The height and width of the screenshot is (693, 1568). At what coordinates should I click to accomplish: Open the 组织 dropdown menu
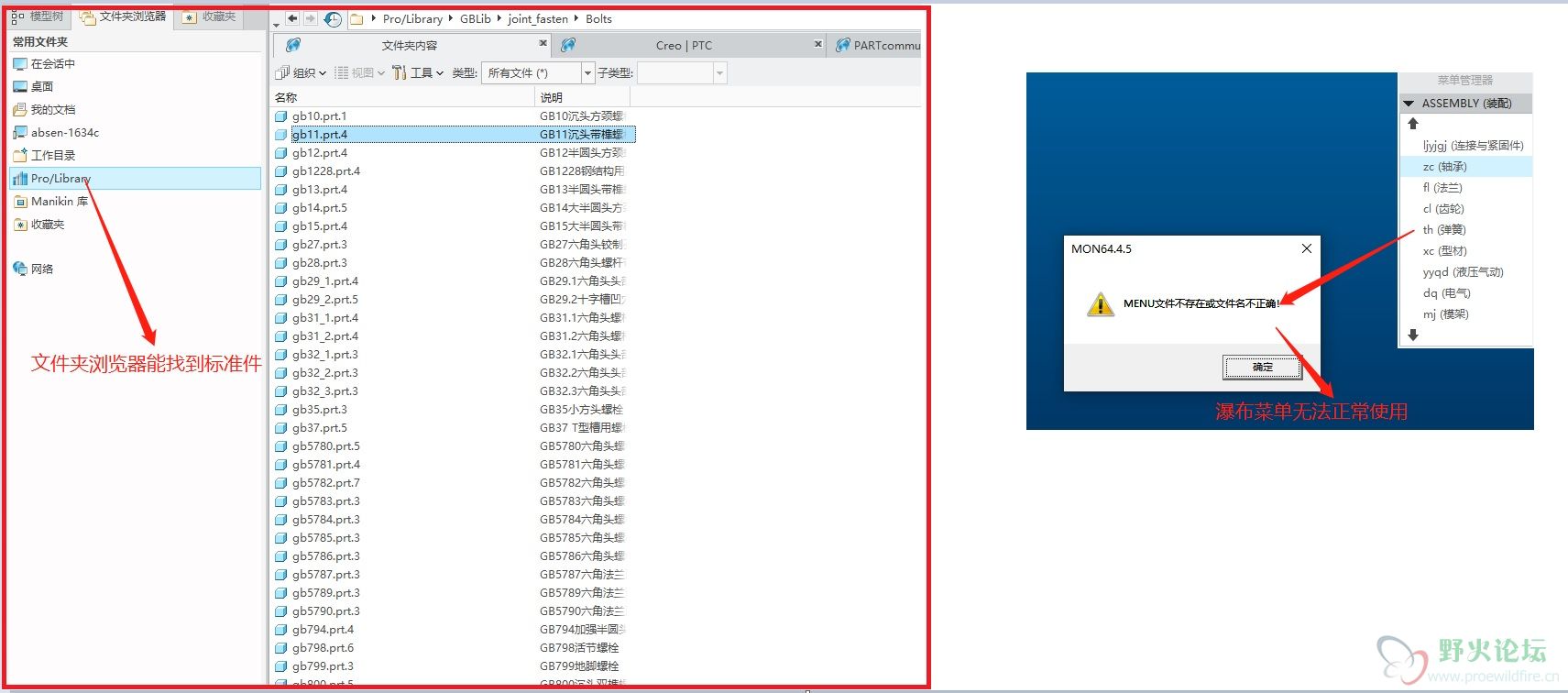[x=301, y=72]
